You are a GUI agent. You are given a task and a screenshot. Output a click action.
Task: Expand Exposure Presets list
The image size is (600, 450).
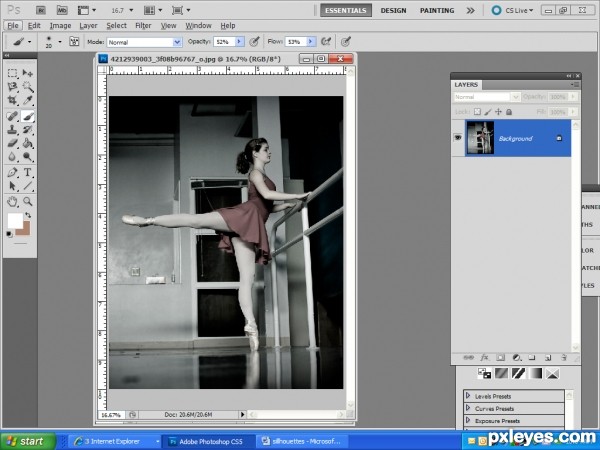(x=468, y=420)
